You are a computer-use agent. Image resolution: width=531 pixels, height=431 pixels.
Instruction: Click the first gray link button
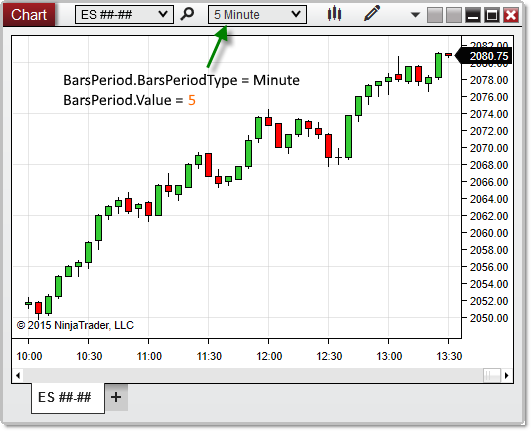(435, 15)
